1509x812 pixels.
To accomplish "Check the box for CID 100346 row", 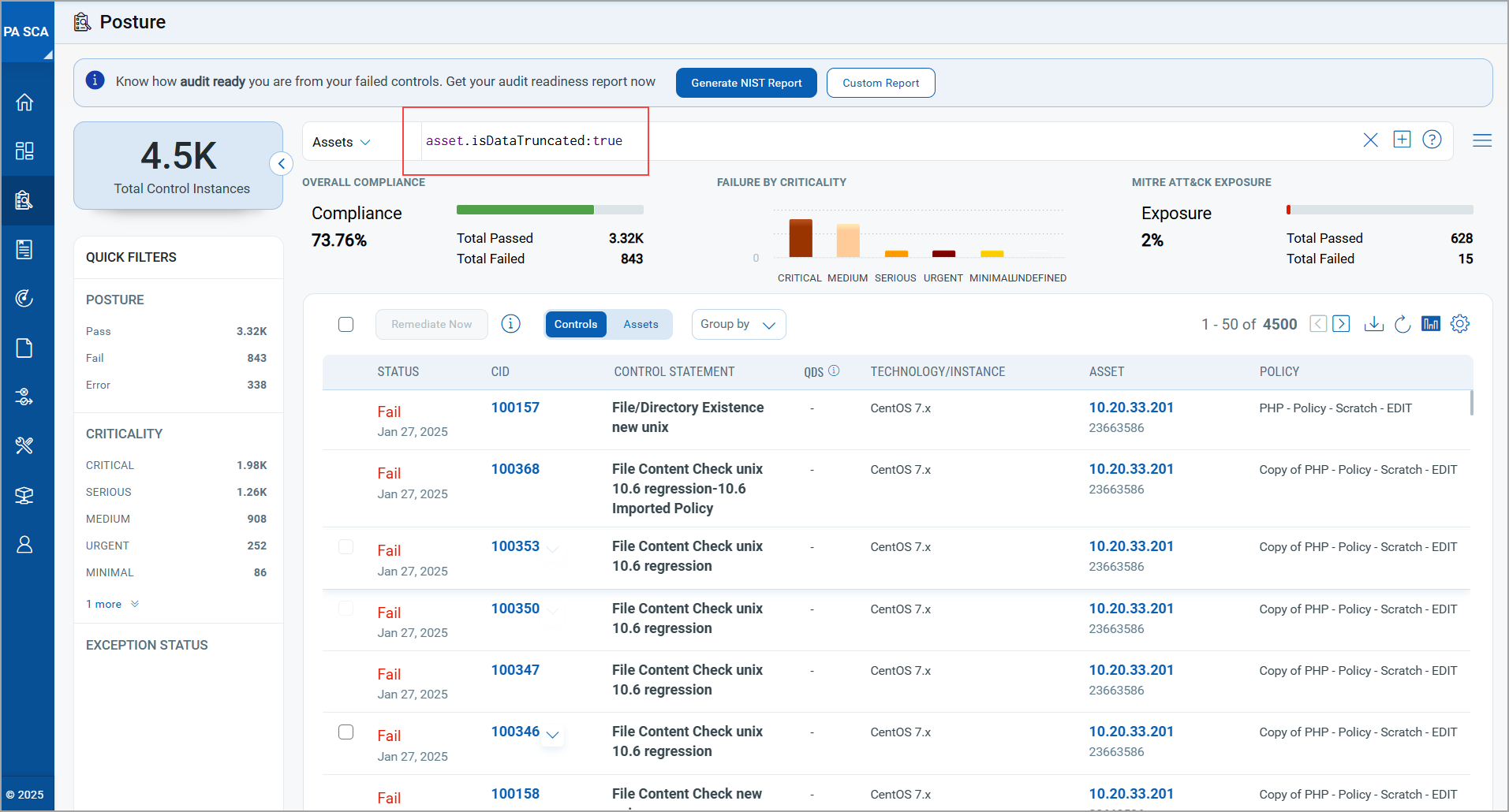I will click(346, 732).
